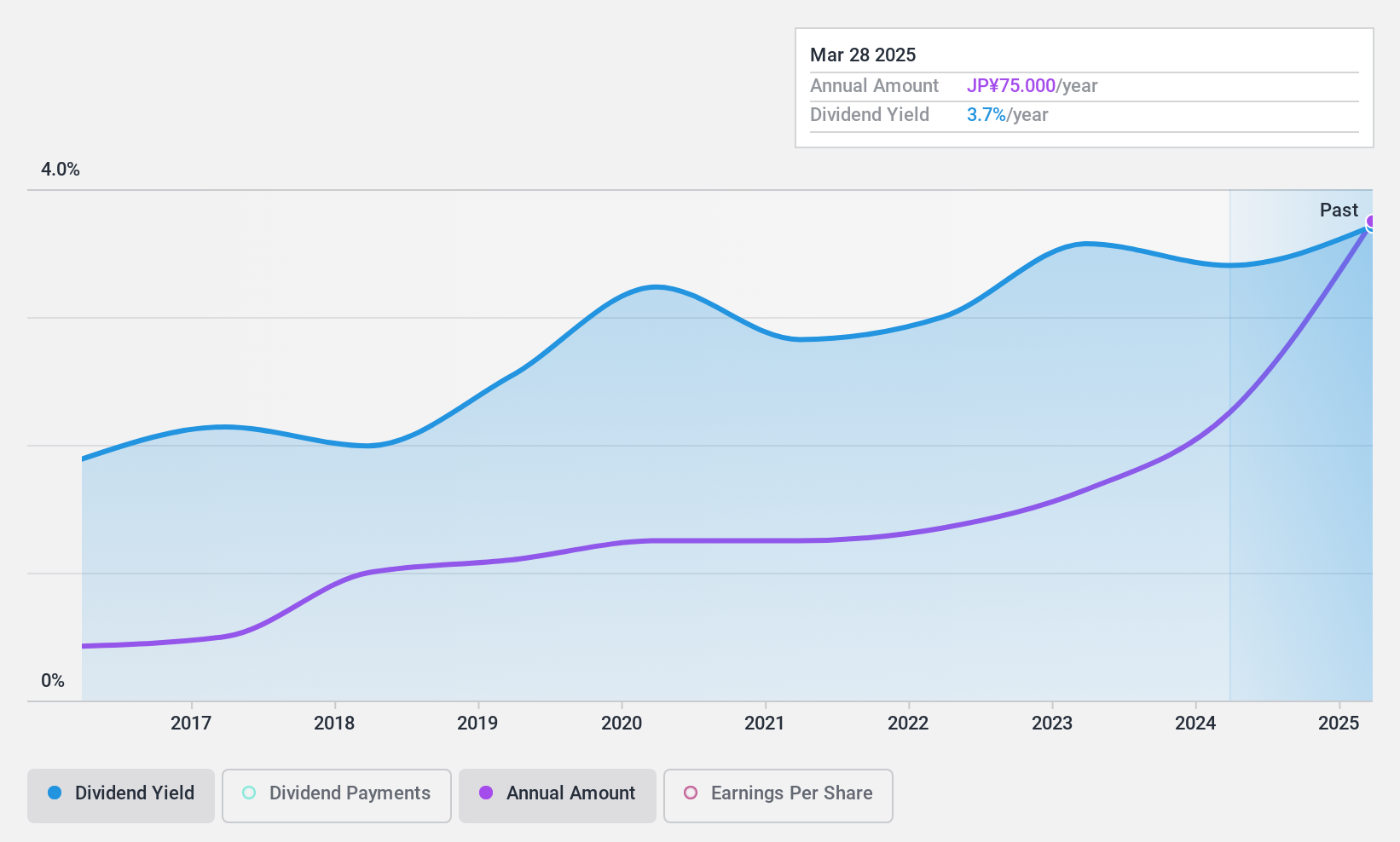Collapse the Annual Amount legend entry

[x=557, y=793]
